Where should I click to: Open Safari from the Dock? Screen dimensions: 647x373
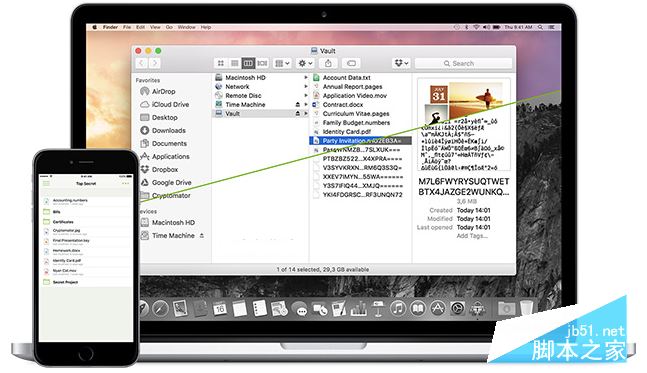coord(160,309)
